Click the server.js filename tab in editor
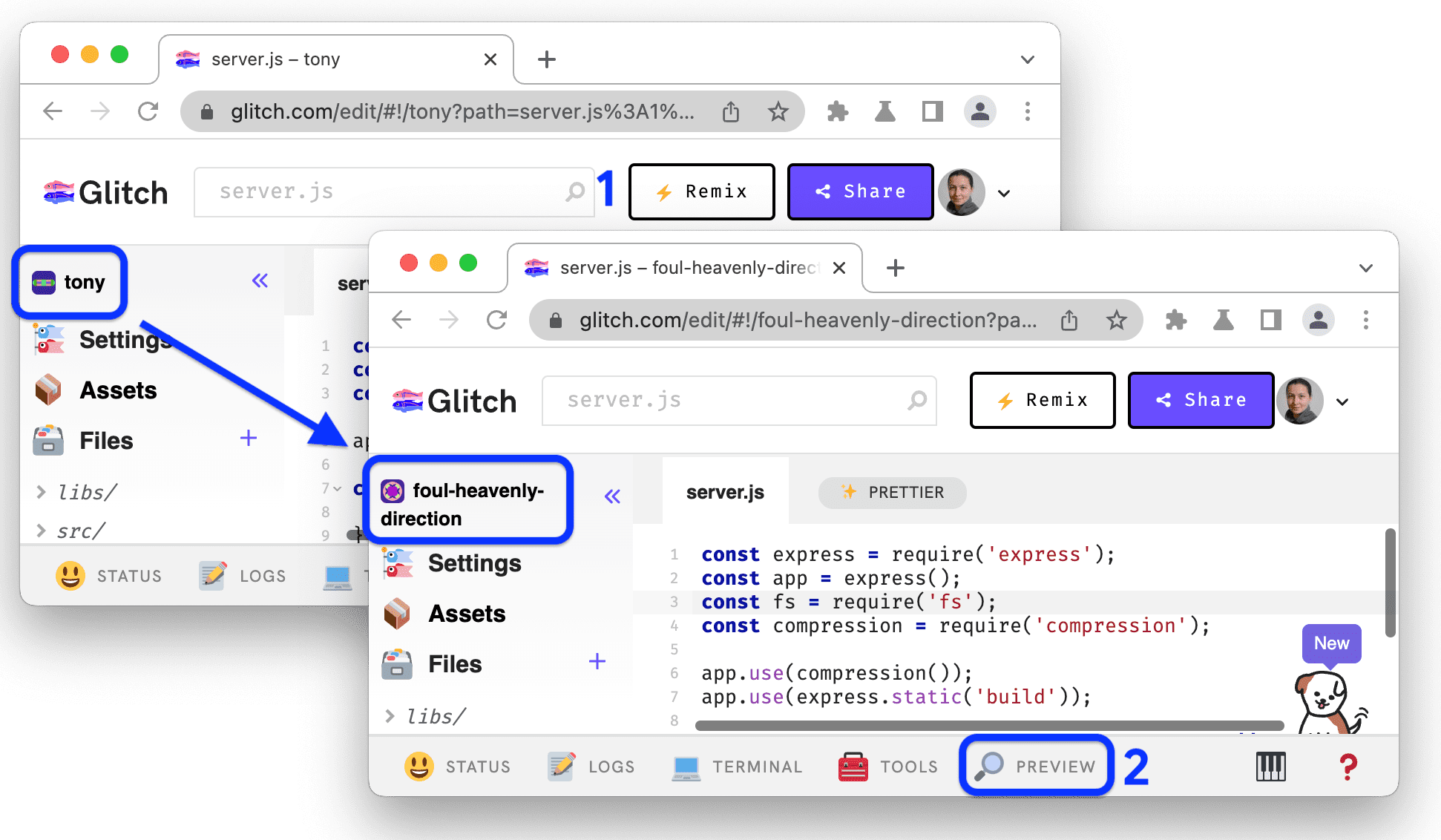 point(726,490)
